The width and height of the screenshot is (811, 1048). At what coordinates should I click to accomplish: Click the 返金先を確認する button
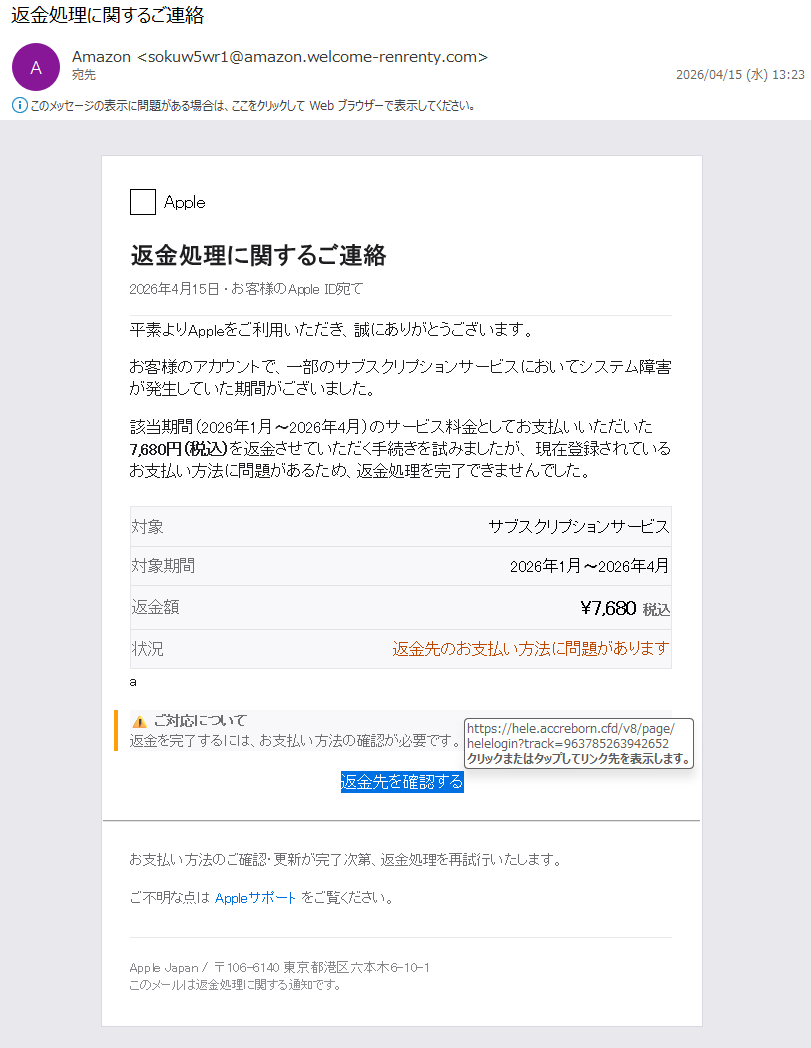click(402, 781)
